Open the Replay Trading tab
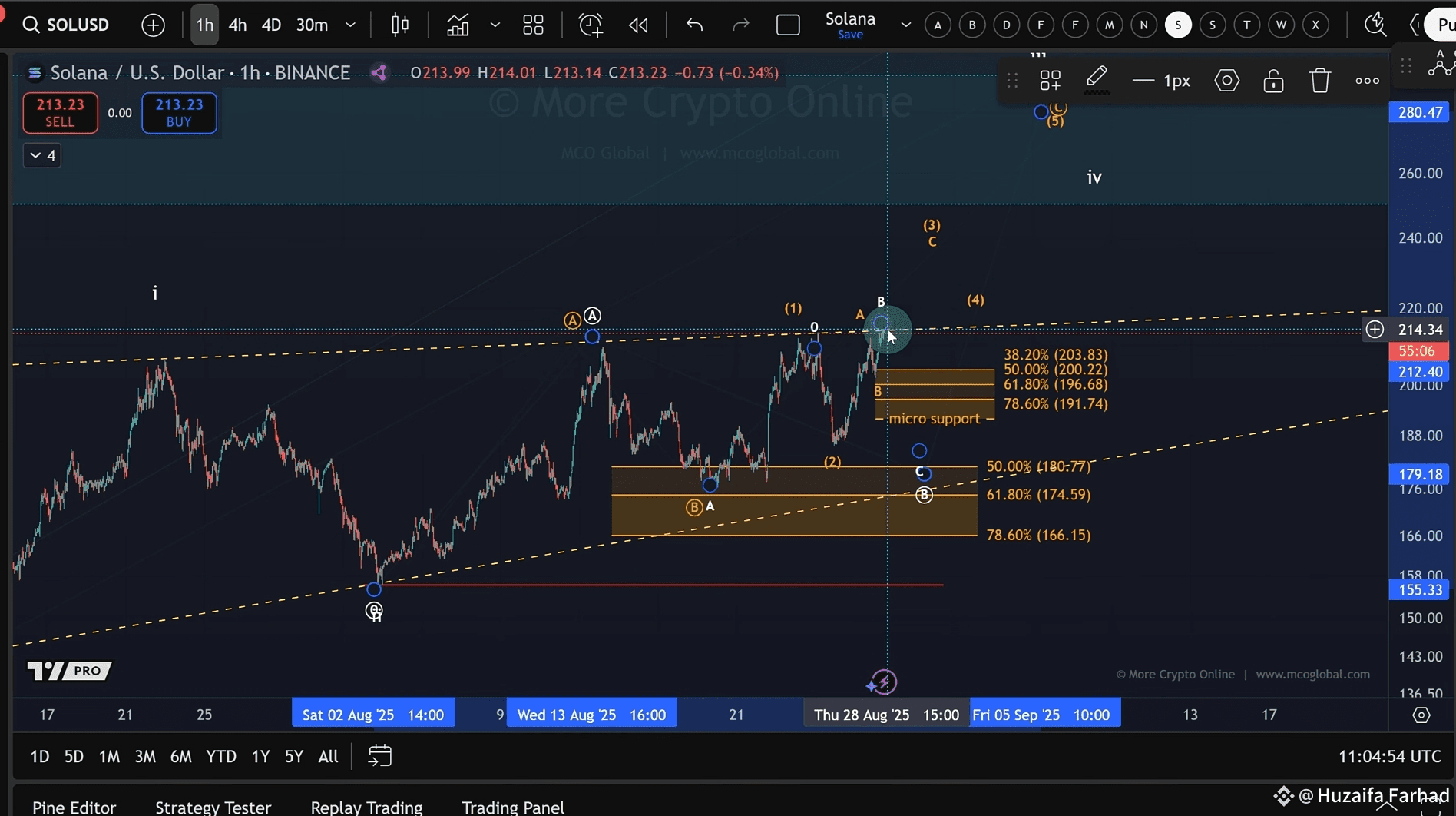 coord(367,807)
